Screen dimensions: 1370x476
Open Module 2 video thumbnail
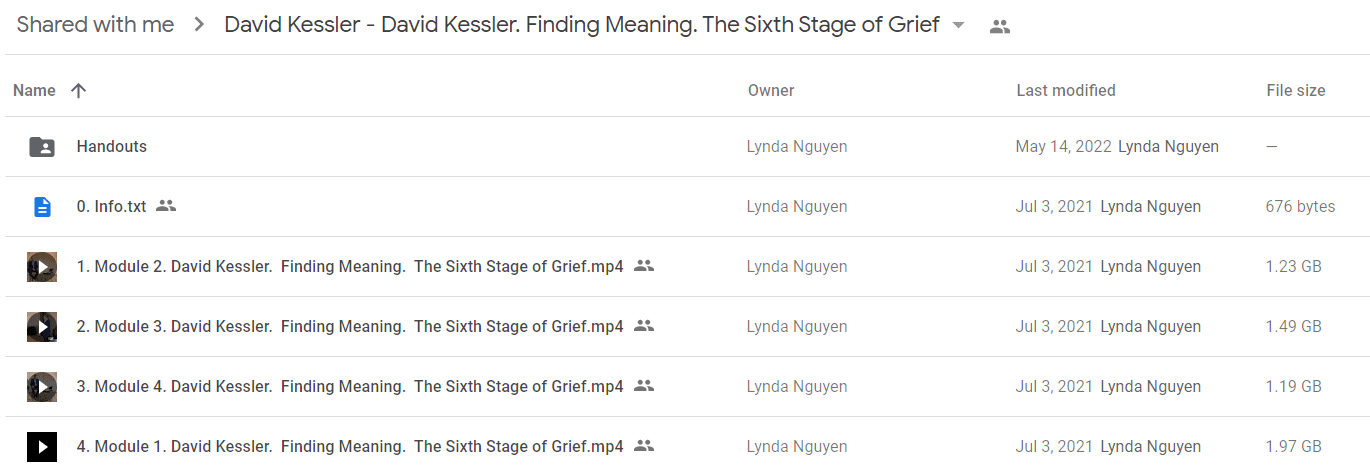pos(42,267)
